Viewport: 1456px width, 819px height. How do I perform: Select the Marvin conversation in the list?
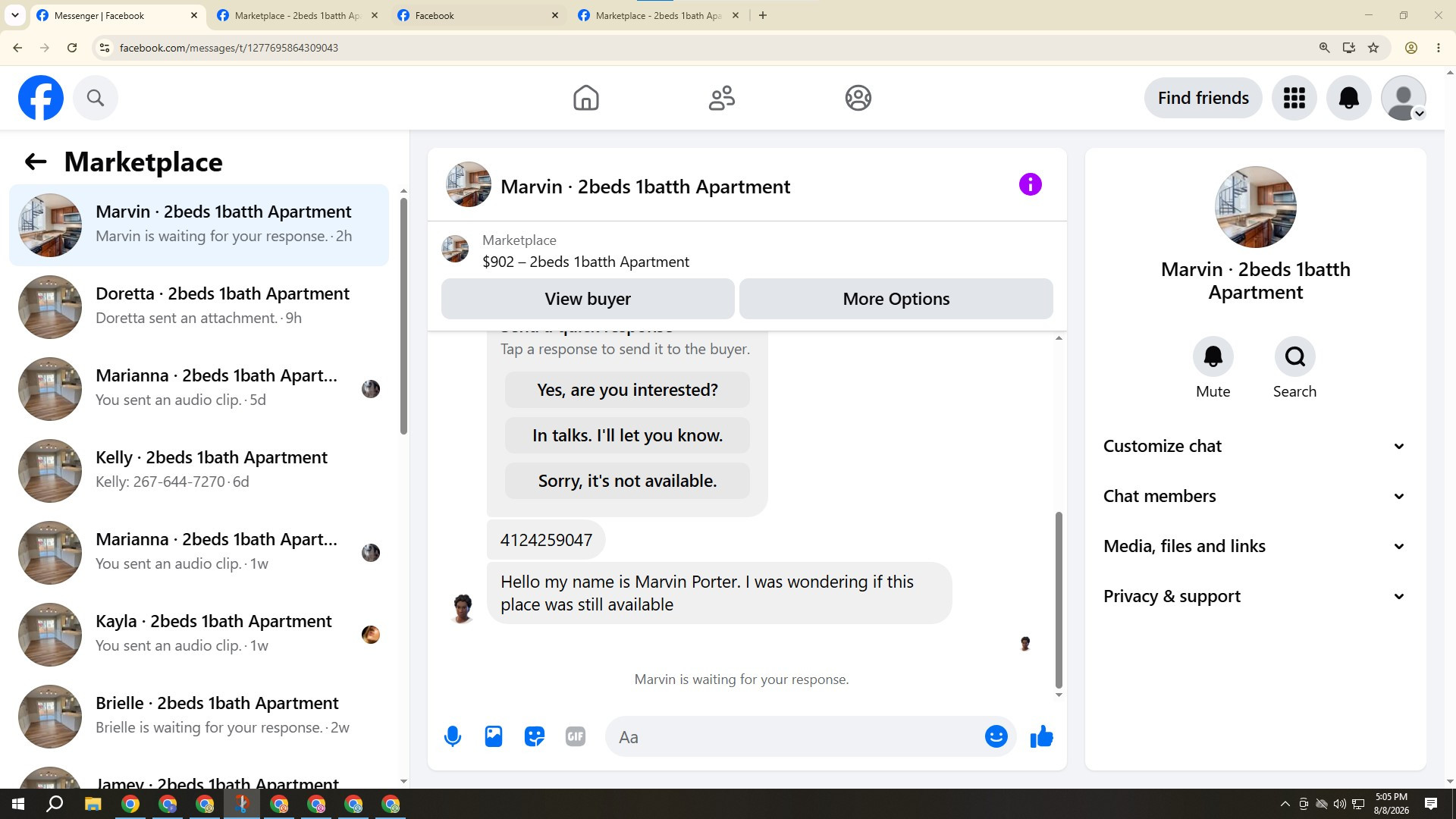[x=199, y=224]
